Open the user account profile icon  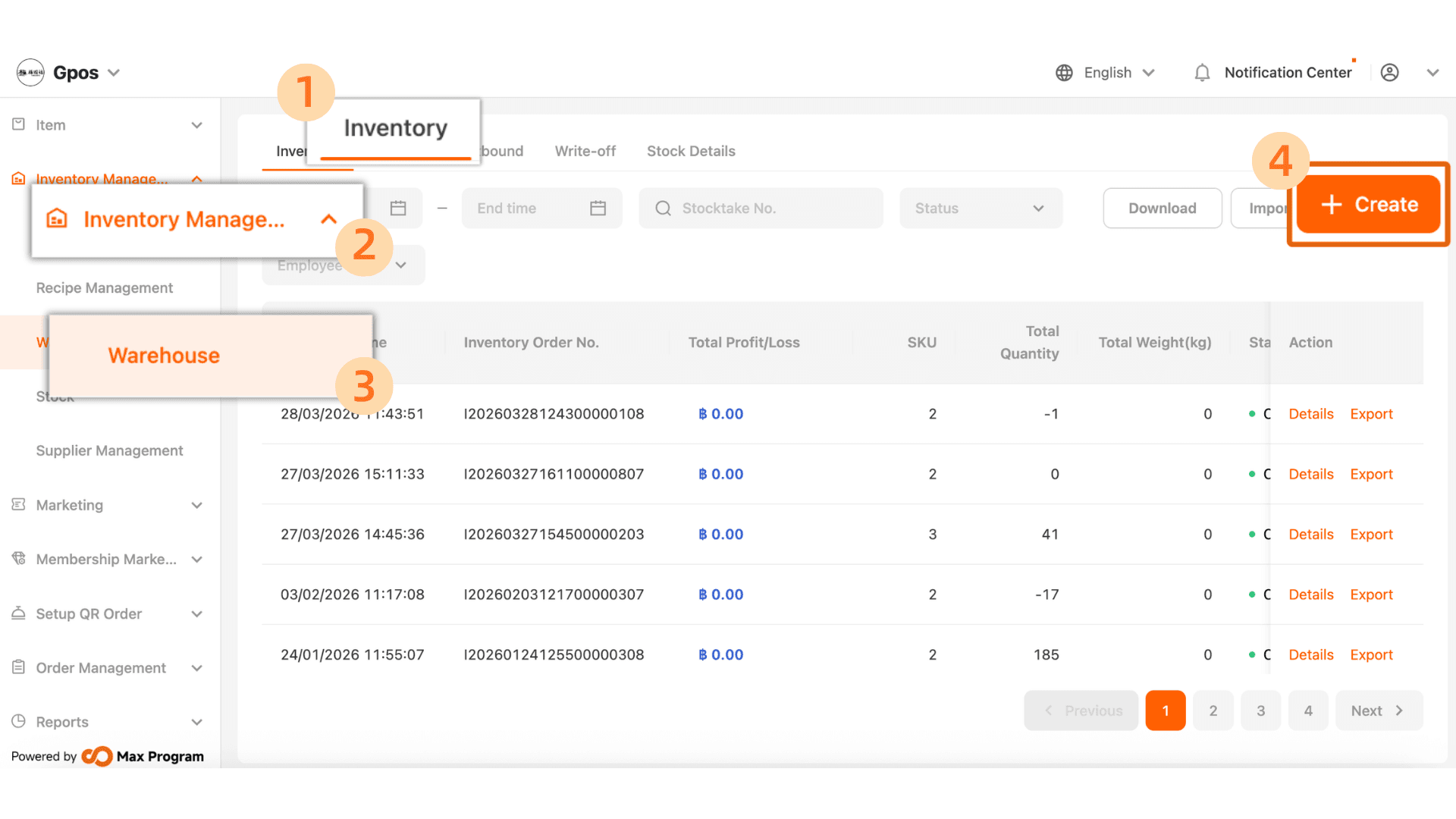coord(1389,73)
